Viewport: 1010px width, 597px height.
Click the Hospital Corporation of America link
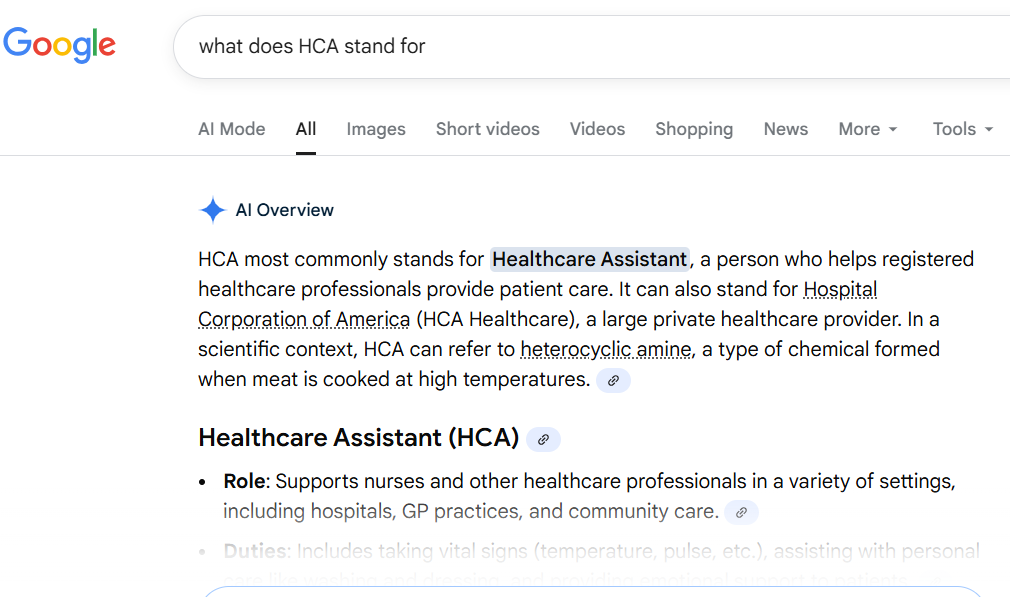point(304,320)
